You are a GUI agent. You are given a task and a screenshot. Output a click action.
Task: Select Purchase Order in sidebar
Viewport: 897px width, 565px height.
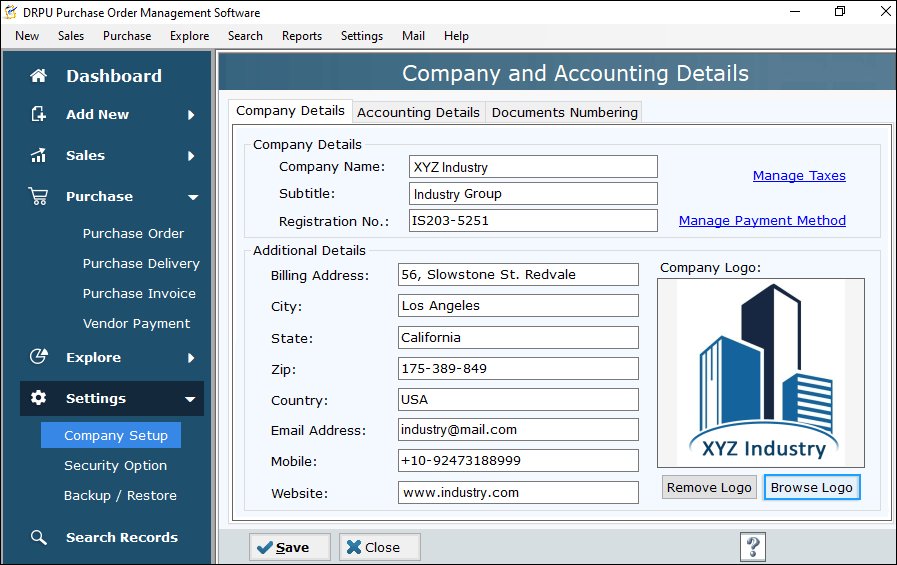pyautogui.click(x=133, y=233)
